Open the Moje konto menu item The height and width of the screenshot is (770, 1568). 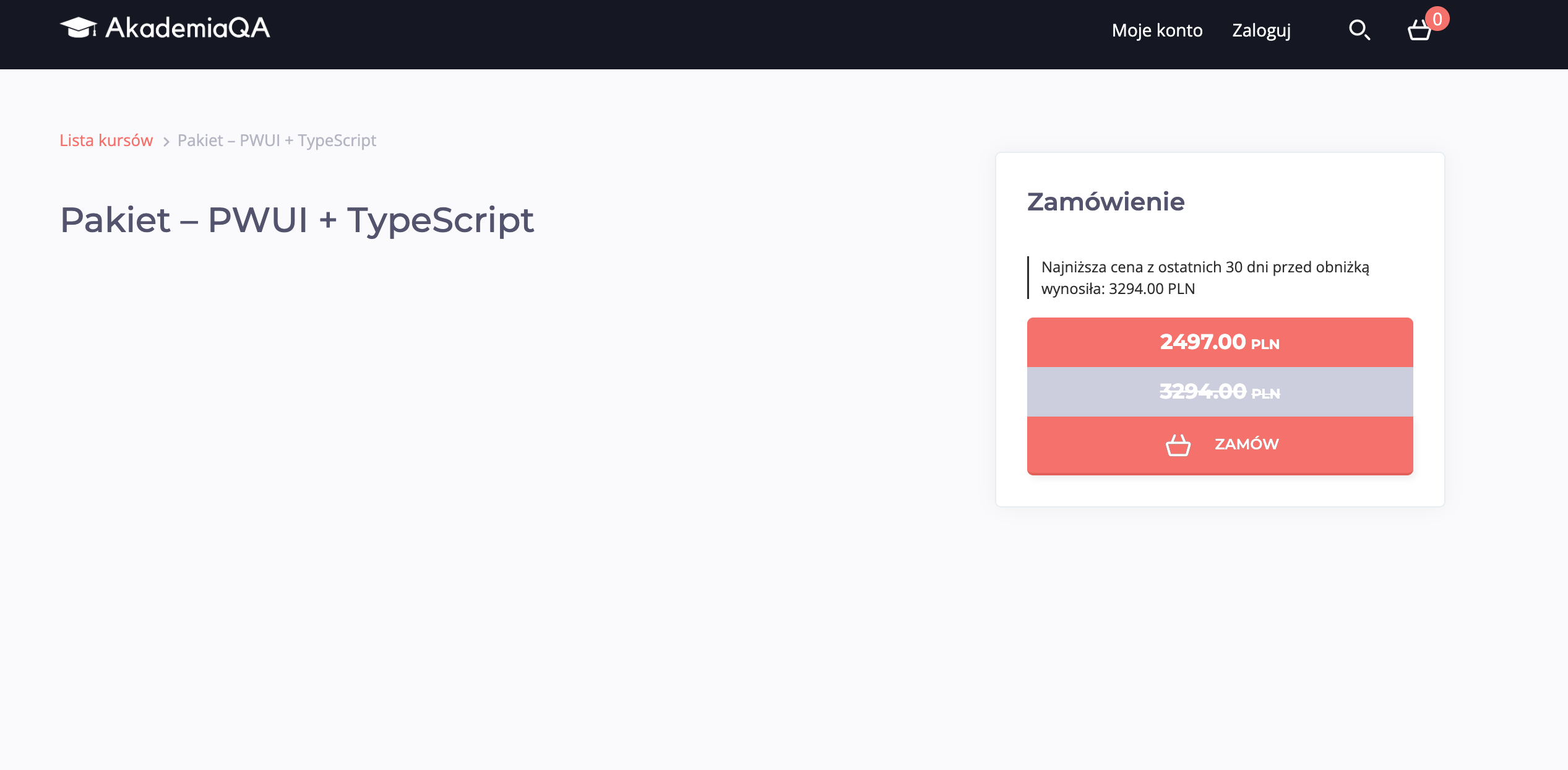(x=1157, y=30)
